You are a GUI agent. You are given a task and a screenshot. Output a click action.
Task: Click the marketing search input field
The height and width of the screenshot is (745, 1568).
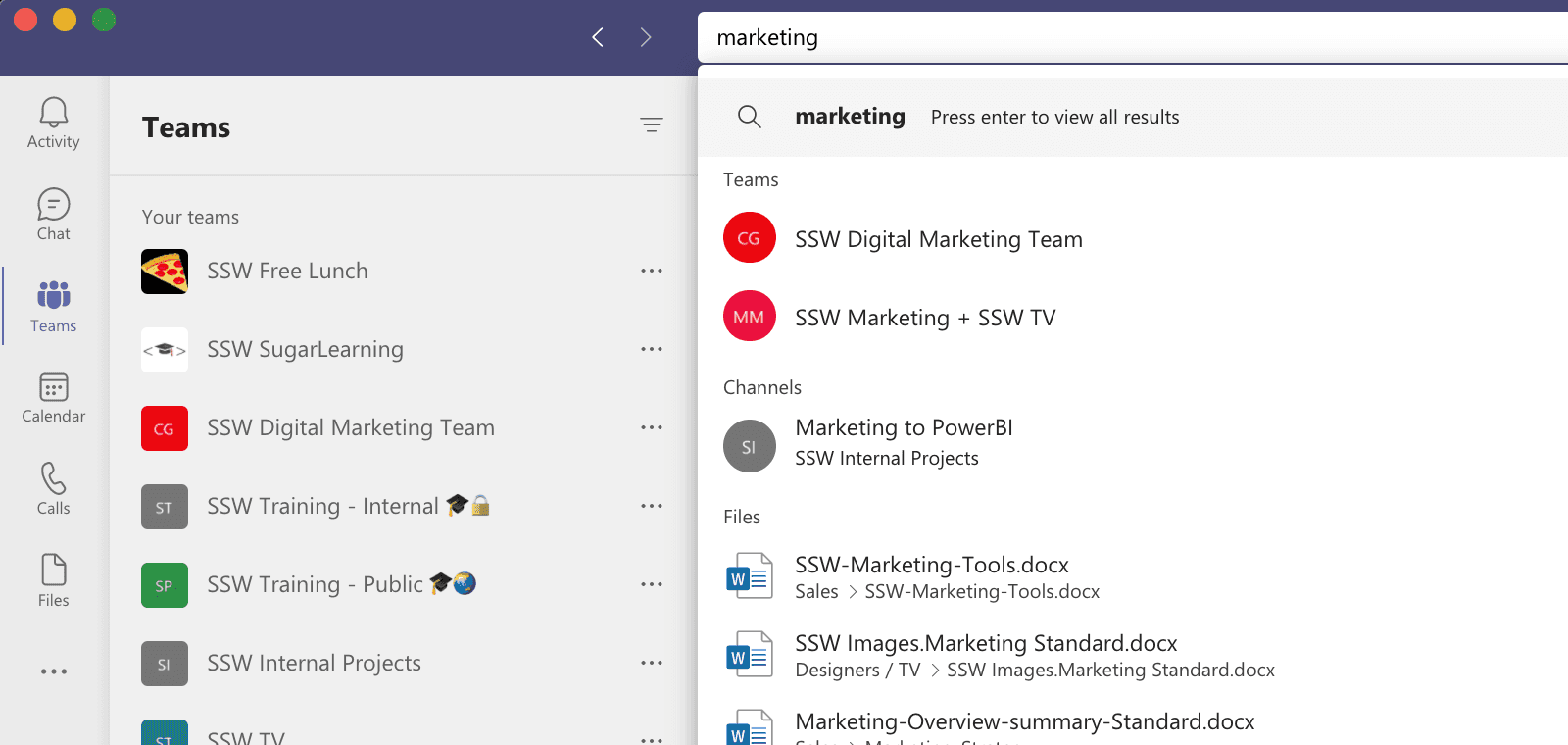1078,37
